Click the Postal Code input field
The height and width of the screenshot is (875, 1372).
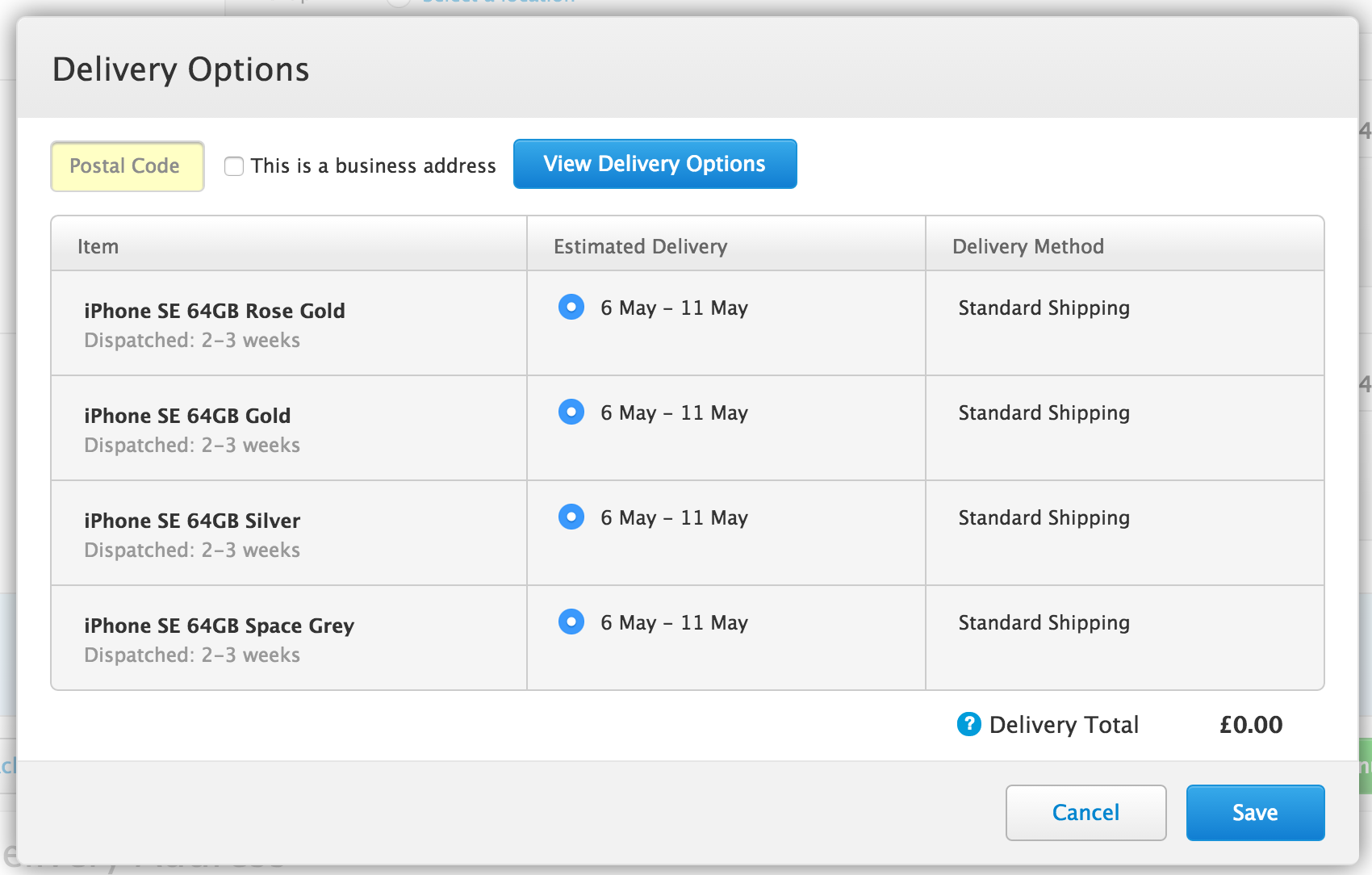(127, 166)
